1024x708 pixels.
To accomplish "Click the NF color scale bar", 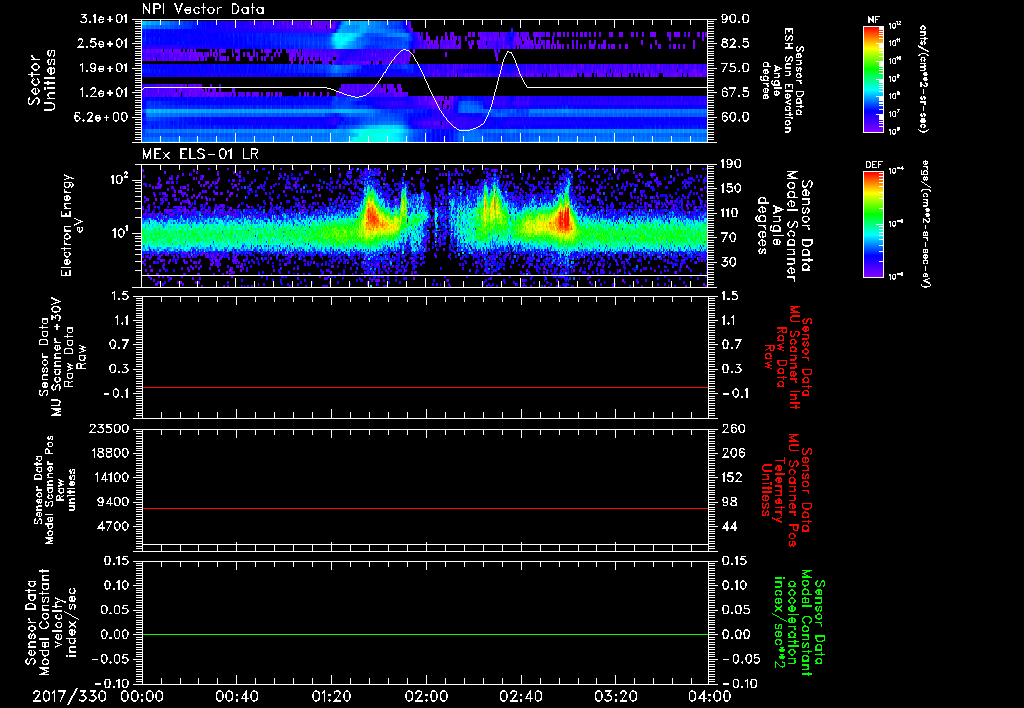I will click(x=874, y=78).
